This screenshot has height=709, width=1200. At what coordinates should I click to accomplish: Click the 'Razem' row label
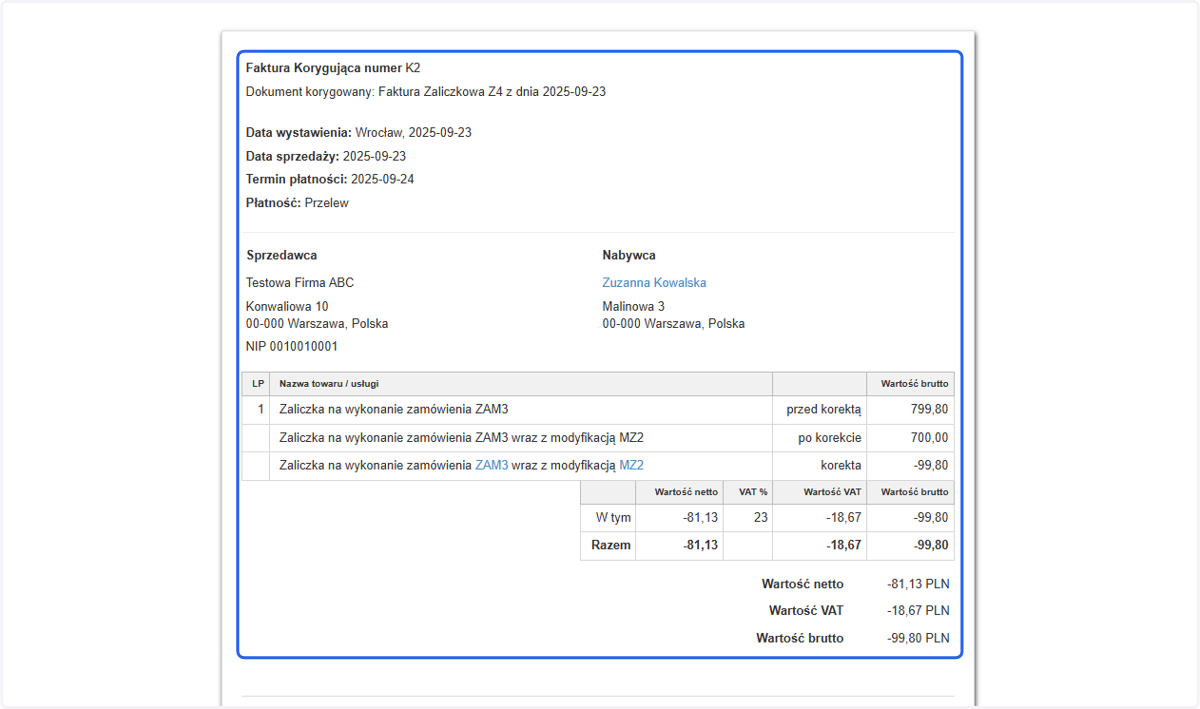(x=611, y=546)
